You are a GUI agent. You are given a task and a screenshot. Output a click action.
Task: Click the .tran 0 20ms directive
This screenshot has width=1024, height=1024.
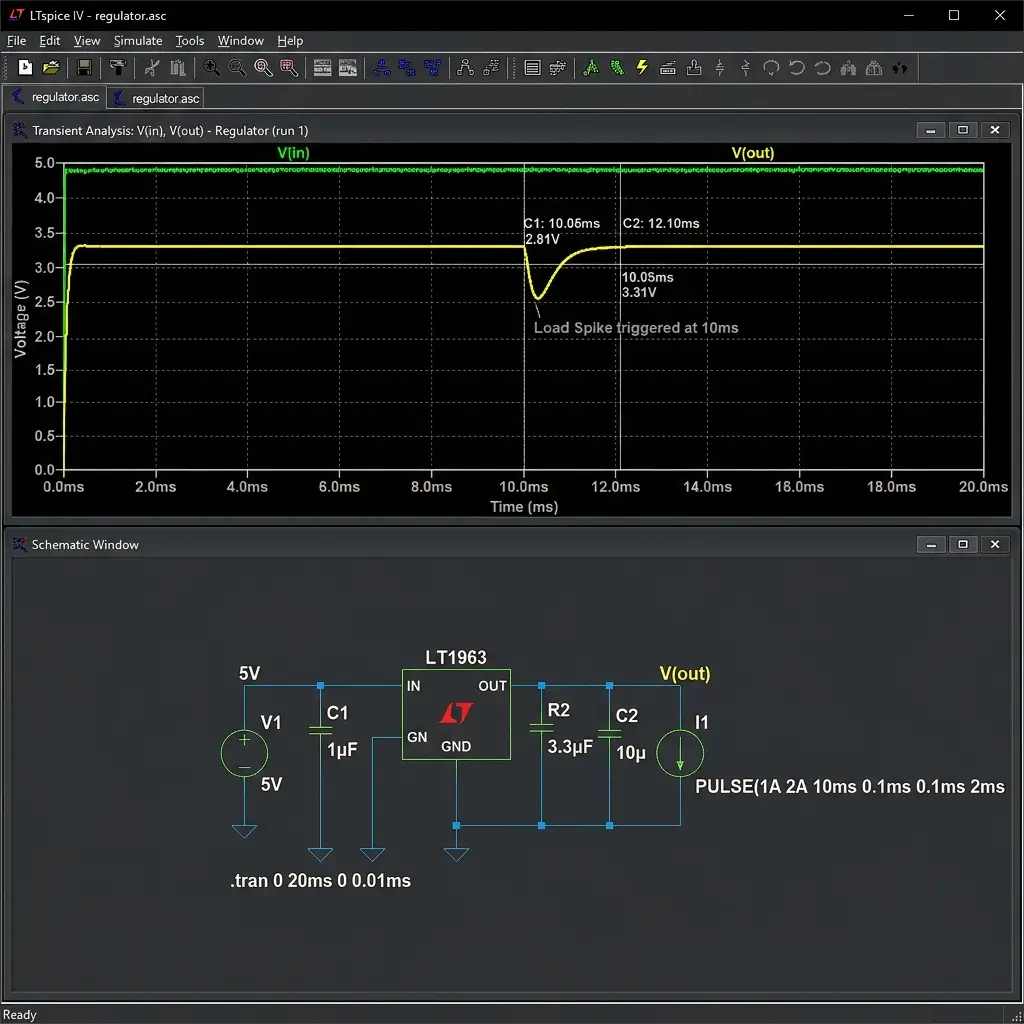[x=321, y=880]
